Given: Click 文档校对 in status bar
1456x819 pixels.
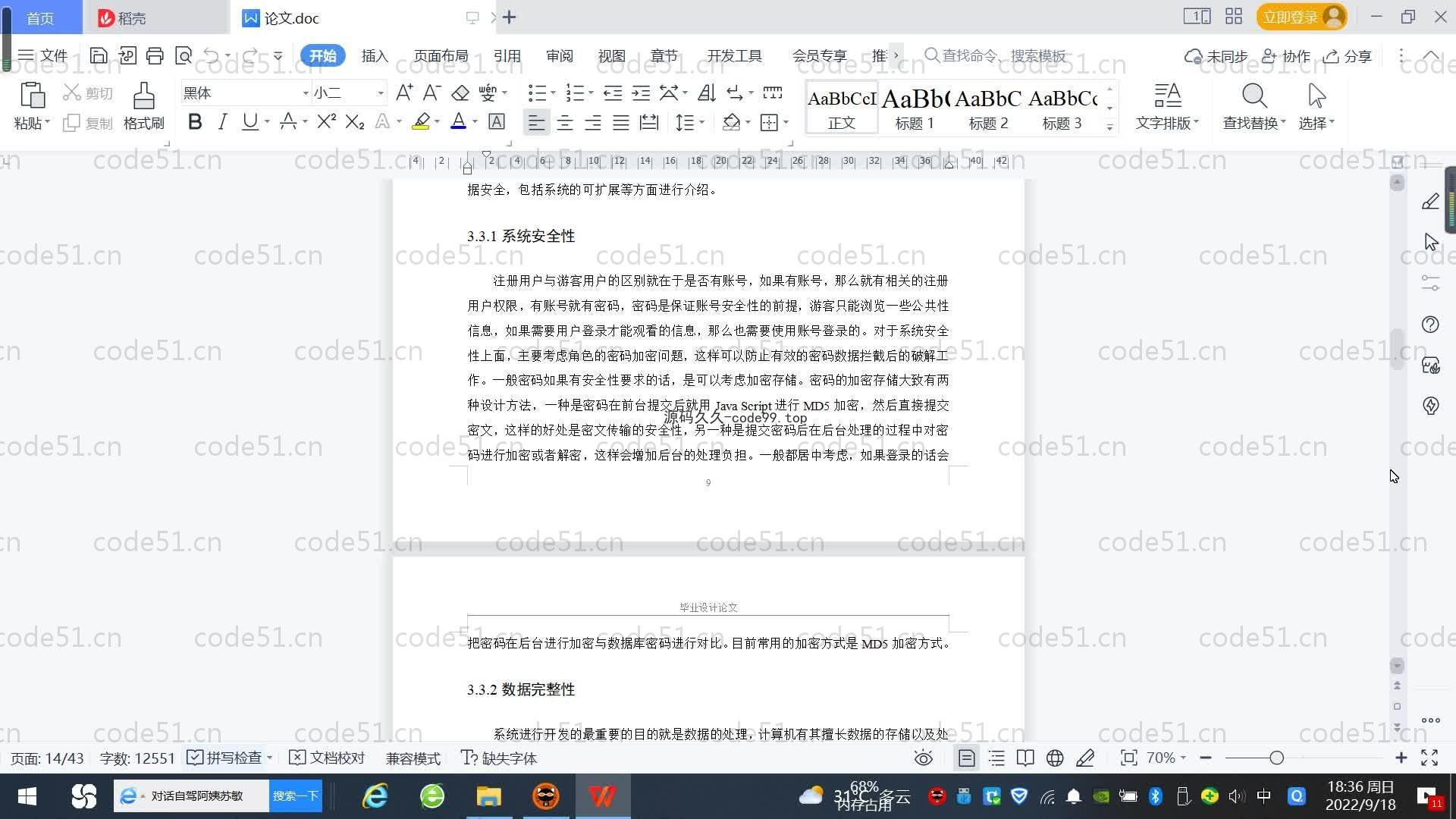Looking at the screenshot, I should coord(328,758).
